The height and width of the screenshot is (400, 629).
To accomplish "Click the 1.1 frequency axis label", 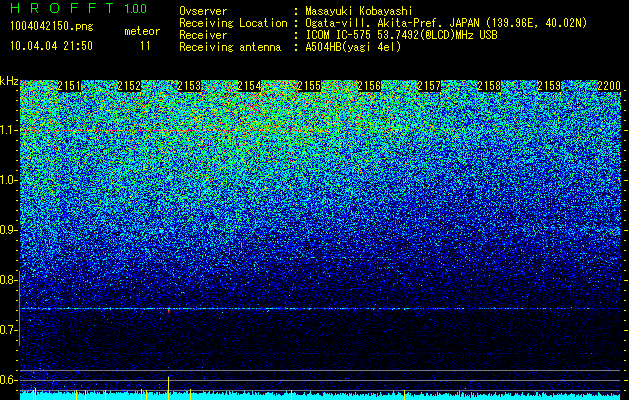I will click(8, 130).
